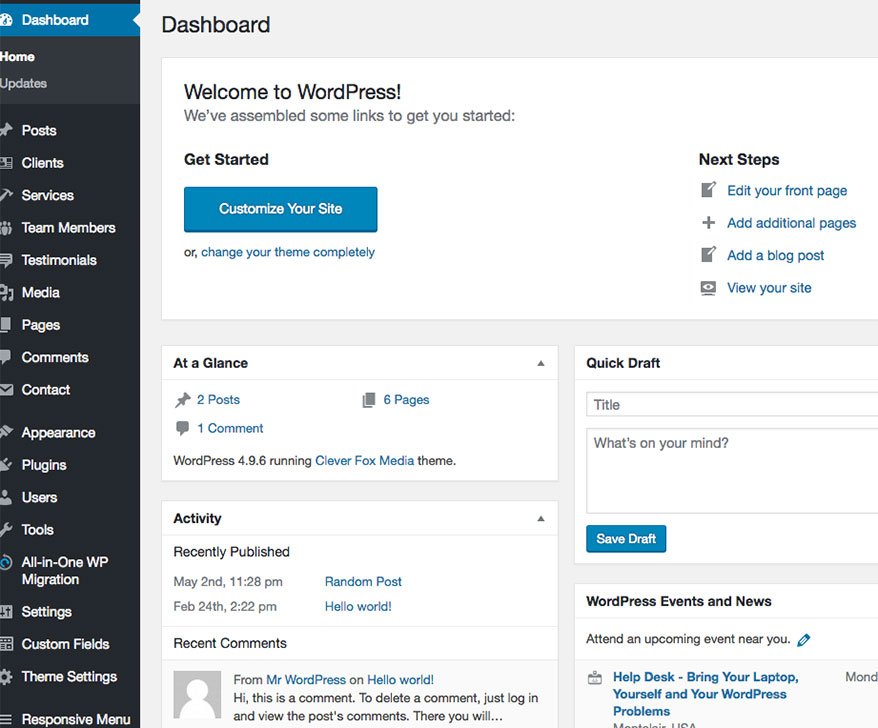Click the screen icon beside View your site
The height and width of the screenshot is (728, 878).
(x=708, y=288)
